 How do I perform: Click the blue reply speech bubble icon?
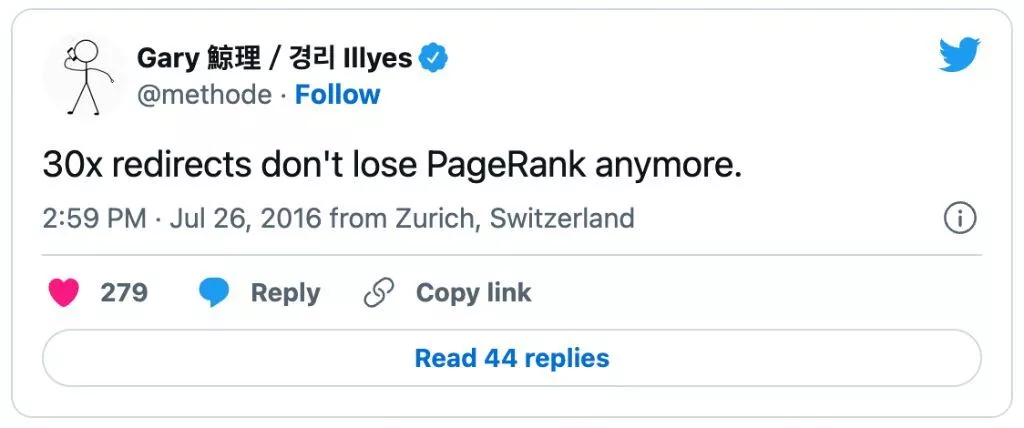point(214,293)
